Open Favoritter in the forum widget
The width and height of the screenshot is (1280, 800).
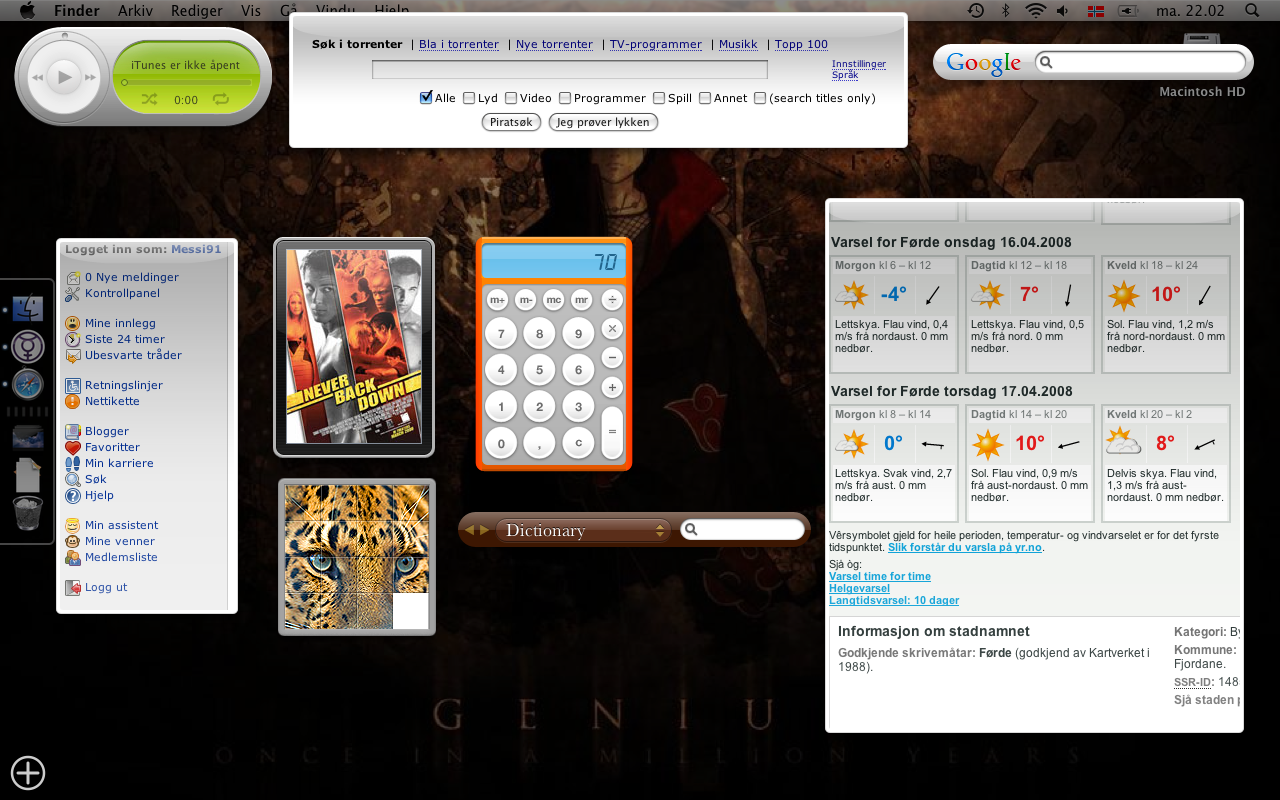112,447
